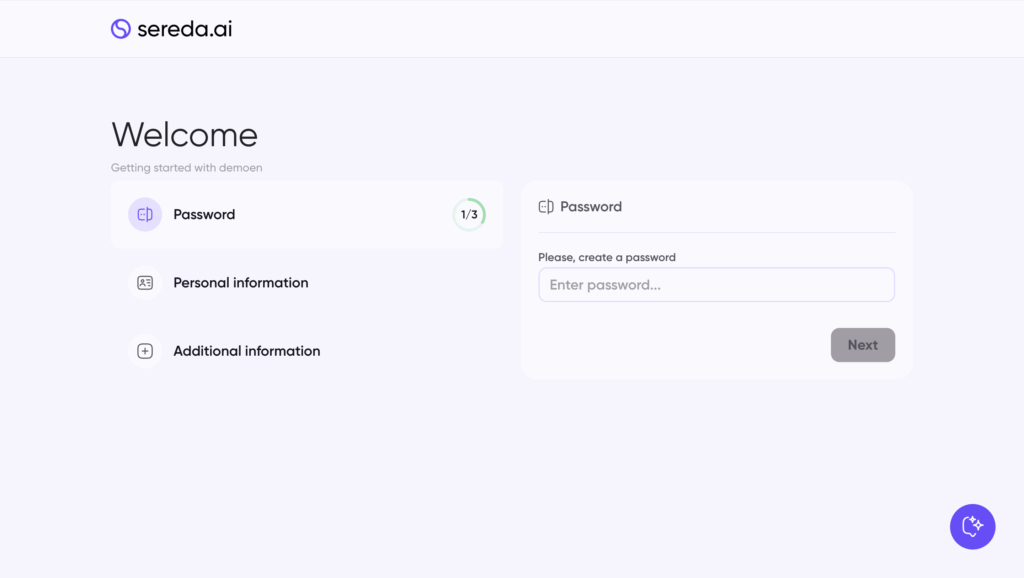
Task: Click the Password step icon in the list
Action: click(145, 214)
